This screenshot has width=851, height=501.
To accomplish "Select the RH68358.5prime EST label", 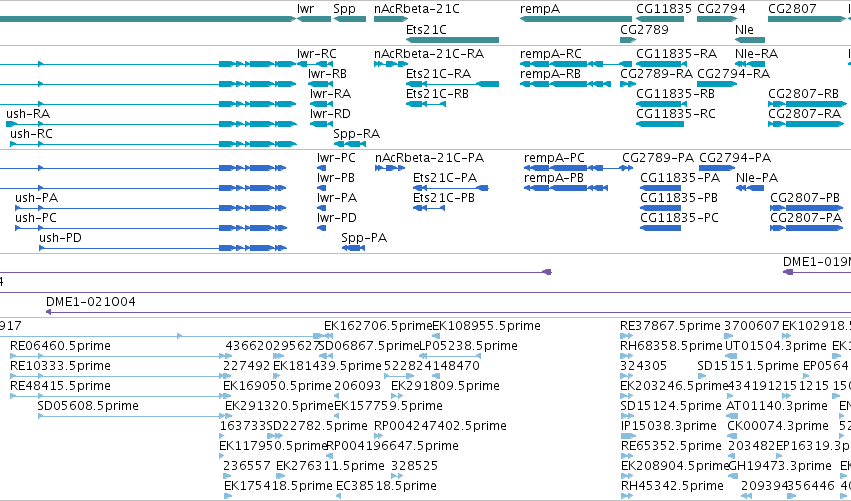I will tap(671, 346).
